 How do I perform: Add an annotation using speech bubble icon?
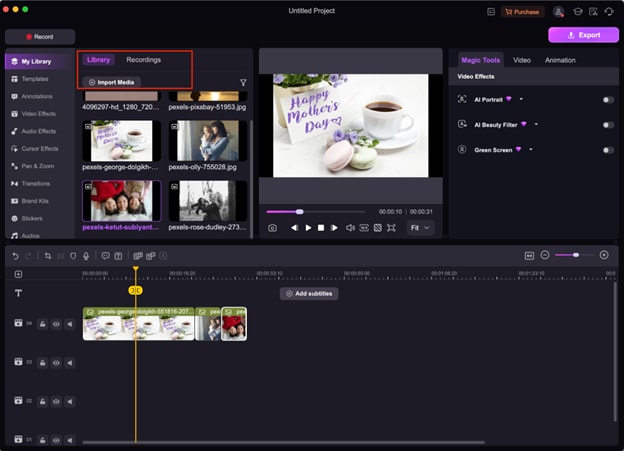(x=105, y=256)
